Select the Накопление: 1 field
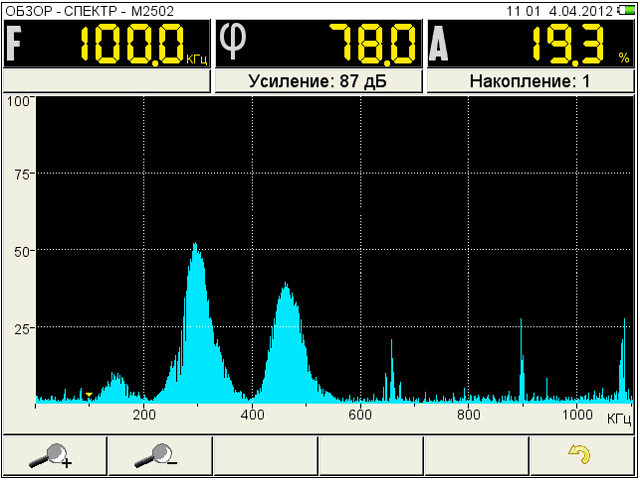 click(530, 82)
